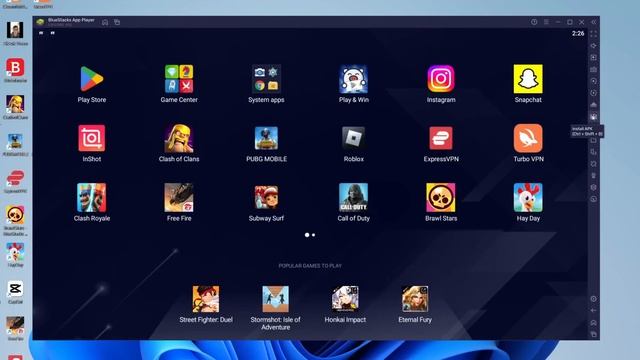
Task: Choose Eternal Fury from popular games
Action: [415, 299]
